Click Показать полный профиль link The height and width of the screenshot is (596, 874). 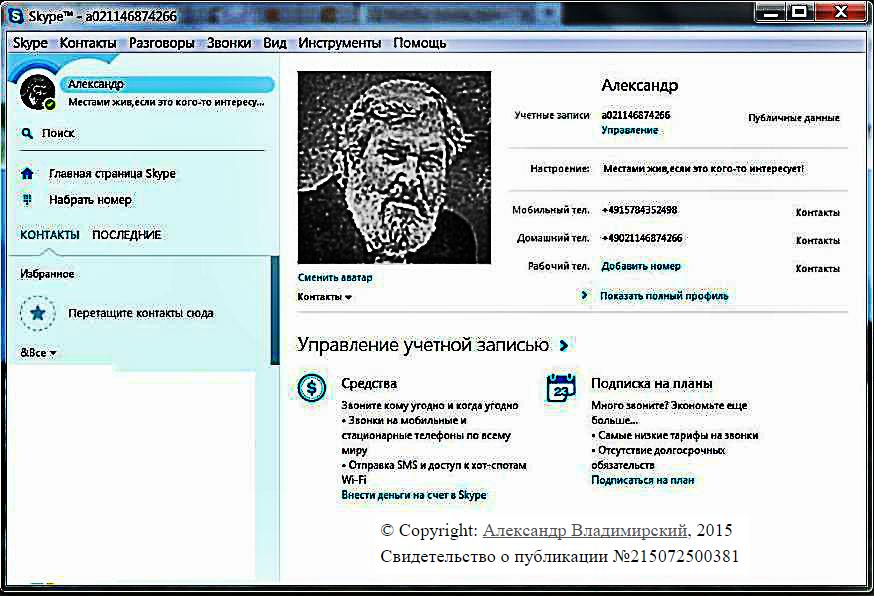pyautogui.click(x=664, y=296)
